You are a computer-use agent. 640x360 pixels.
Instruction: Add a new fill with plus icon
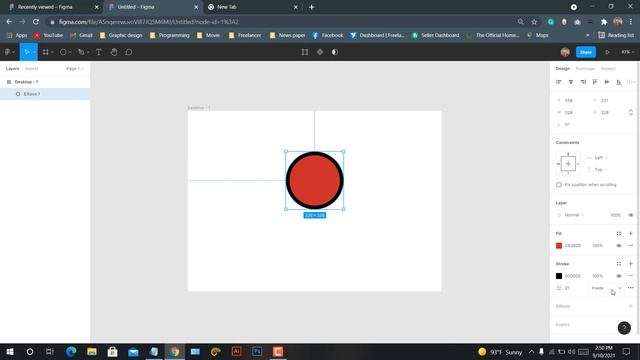631,233
